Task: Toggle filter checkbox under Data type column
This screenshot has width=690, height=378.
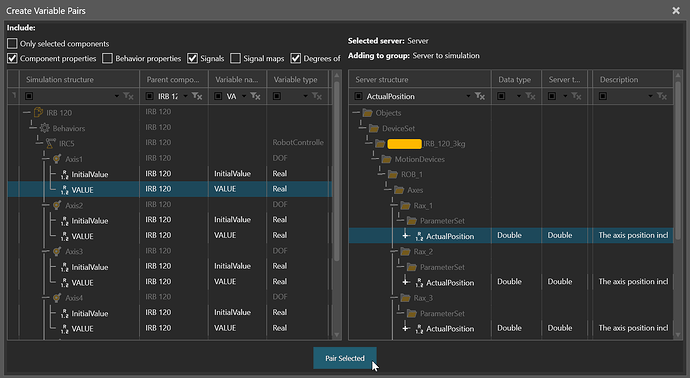Action: pyautogui.click(x=501, y=96)
